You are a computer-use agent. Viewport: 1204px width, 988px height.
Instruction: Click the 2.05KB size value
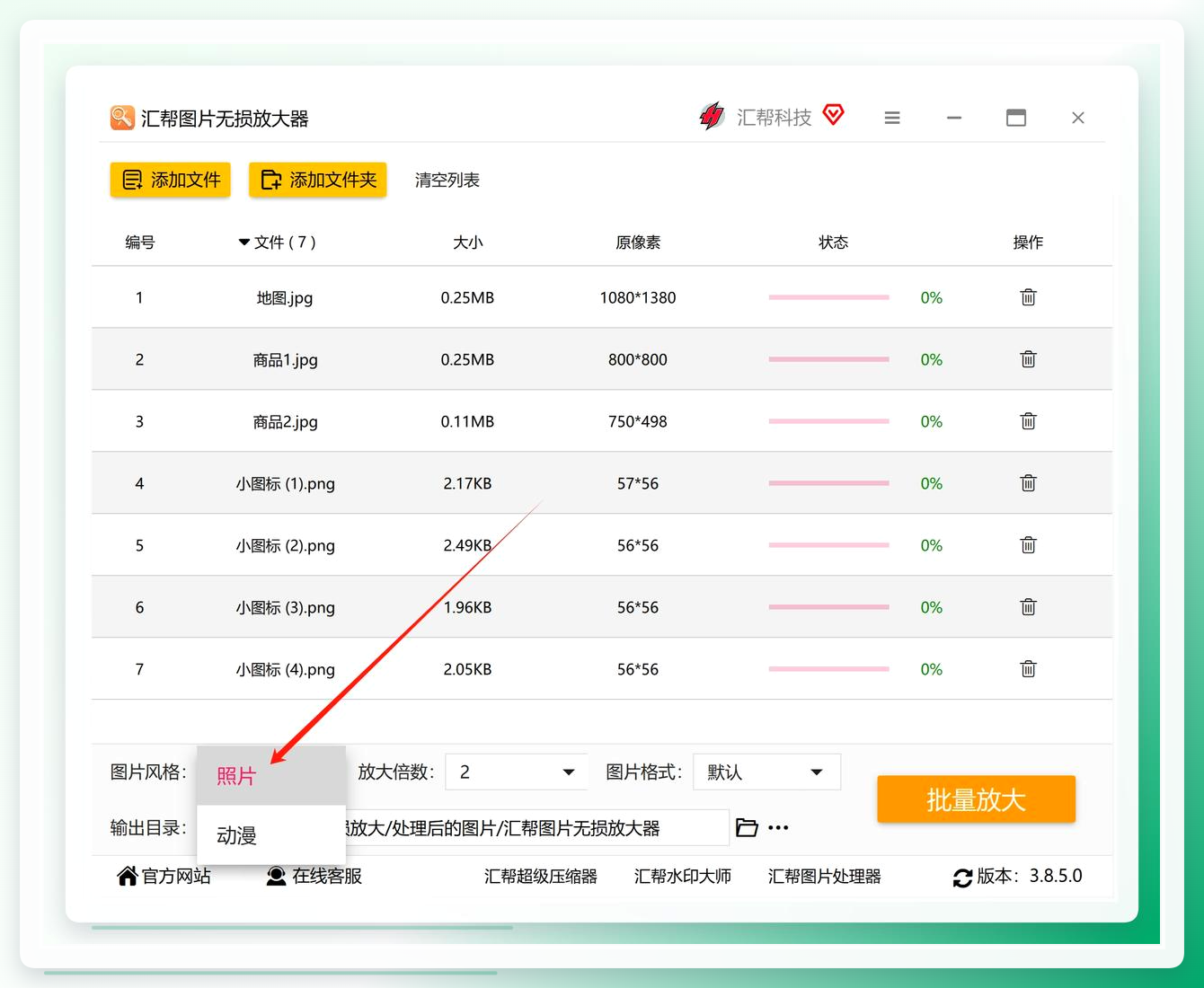click(467, 669)
